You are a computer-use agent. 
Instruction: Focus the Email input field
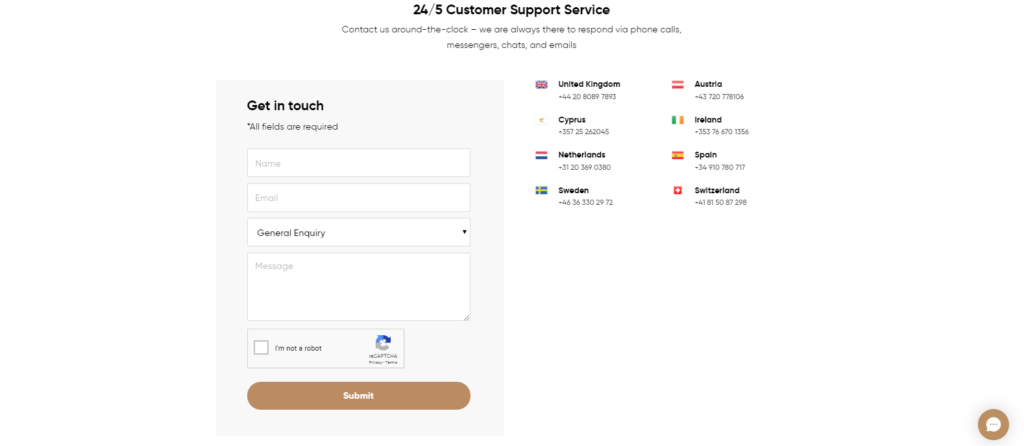pos(359,197)
